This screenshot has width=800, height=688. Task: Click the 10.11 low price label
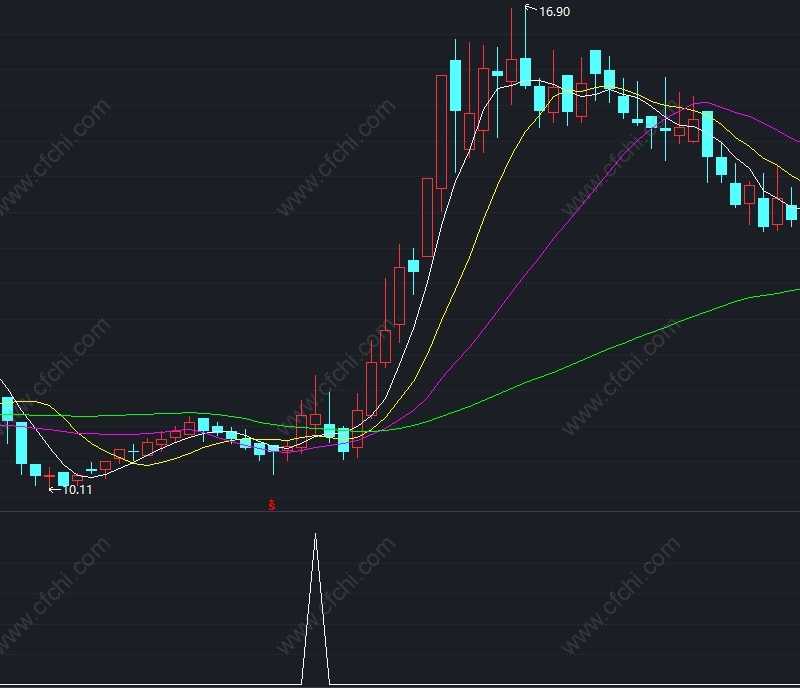[77, 490]
